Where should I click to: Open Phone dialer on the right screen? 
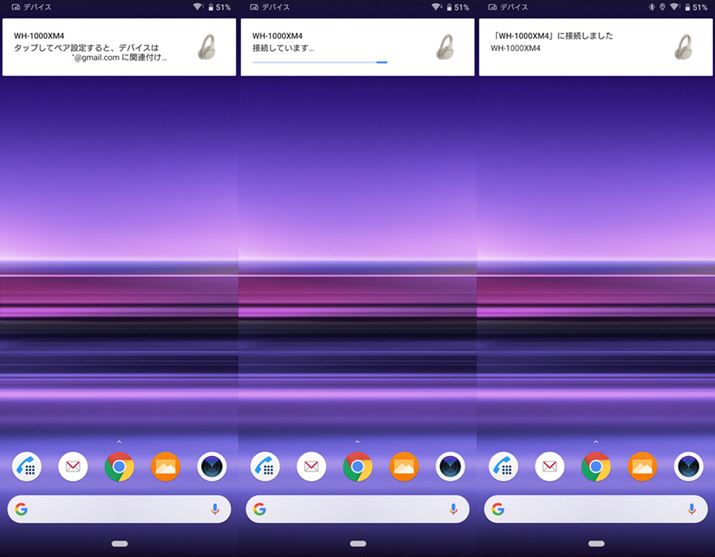[x=503, y=466]
